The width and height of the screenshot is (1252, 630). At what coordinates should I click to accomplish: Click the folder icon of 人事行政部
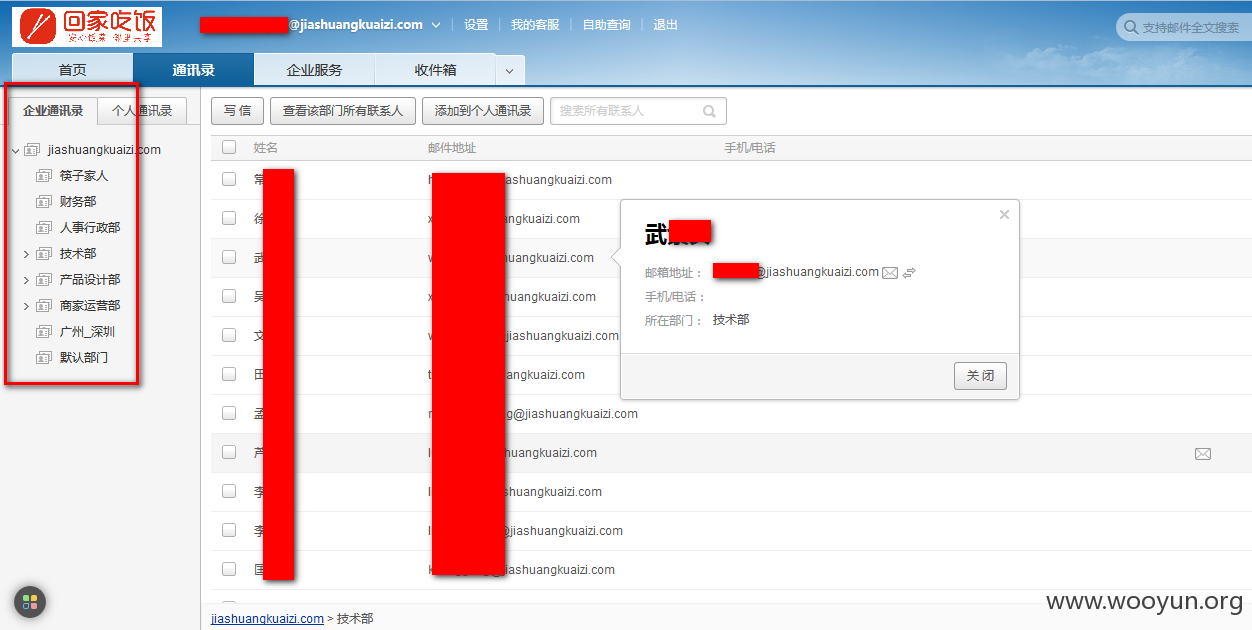click(x=44, y=228)
